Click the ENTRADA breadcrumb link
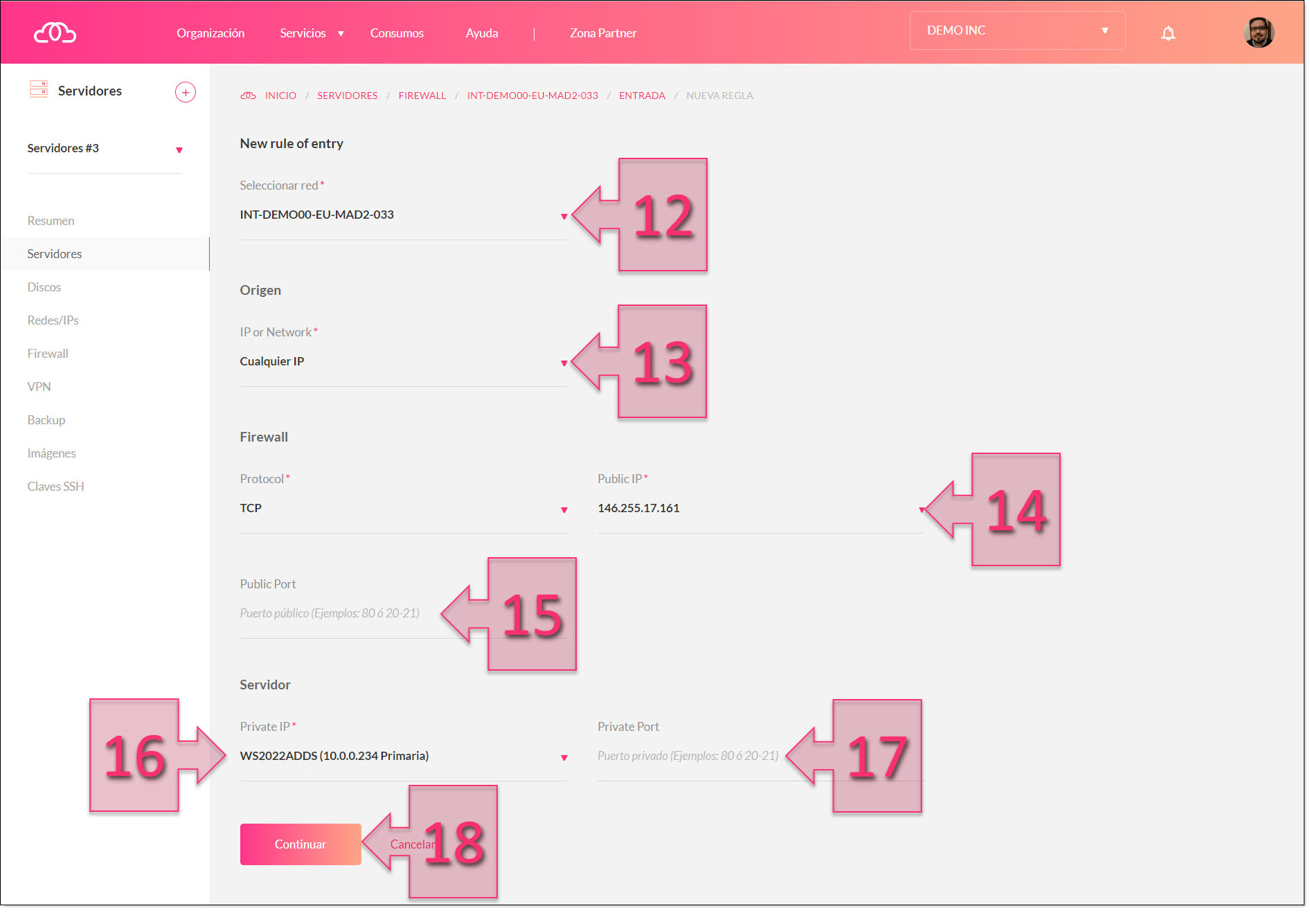The height and width of the screenshot is (924, 1310). pos(641,96)
